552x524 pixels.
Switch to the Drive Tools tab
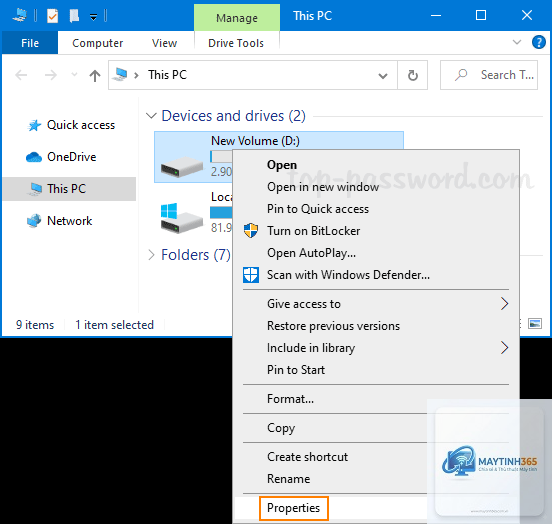pos(236,43)
